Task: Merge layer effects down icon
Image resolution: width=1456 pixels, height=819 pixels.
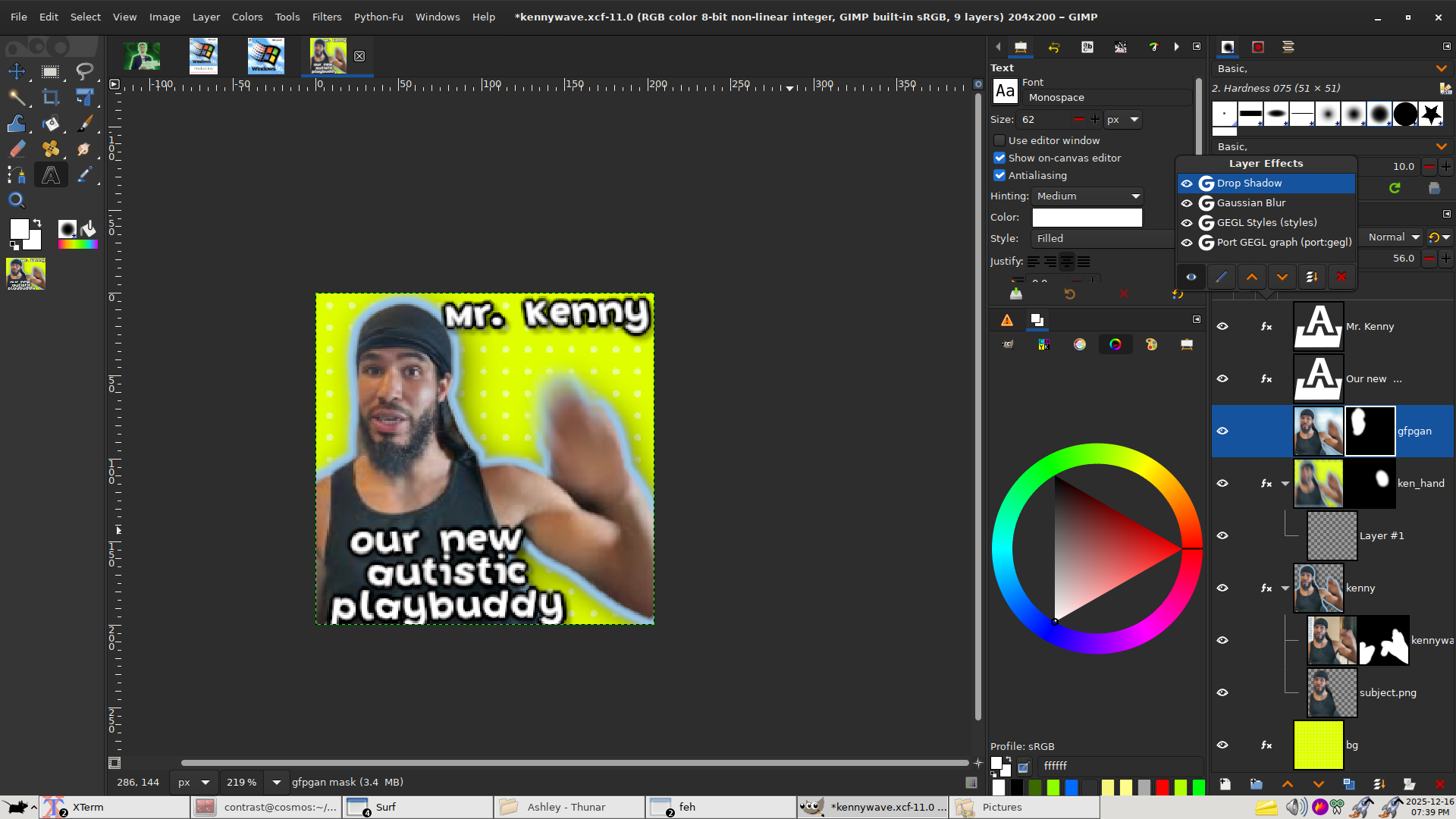Action: 1311,277
